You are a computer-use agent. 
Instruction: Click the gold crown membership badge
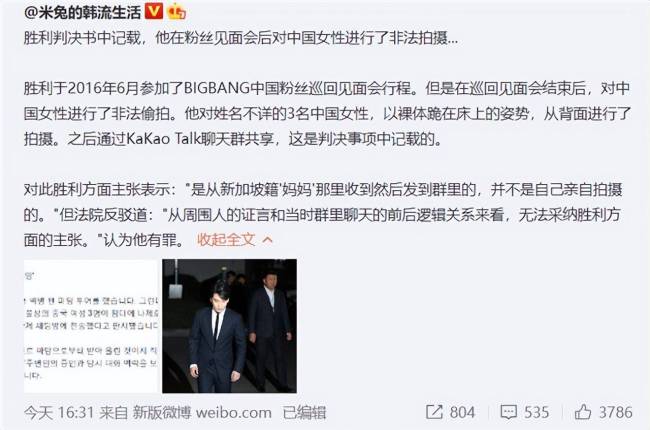click(176, 12)
